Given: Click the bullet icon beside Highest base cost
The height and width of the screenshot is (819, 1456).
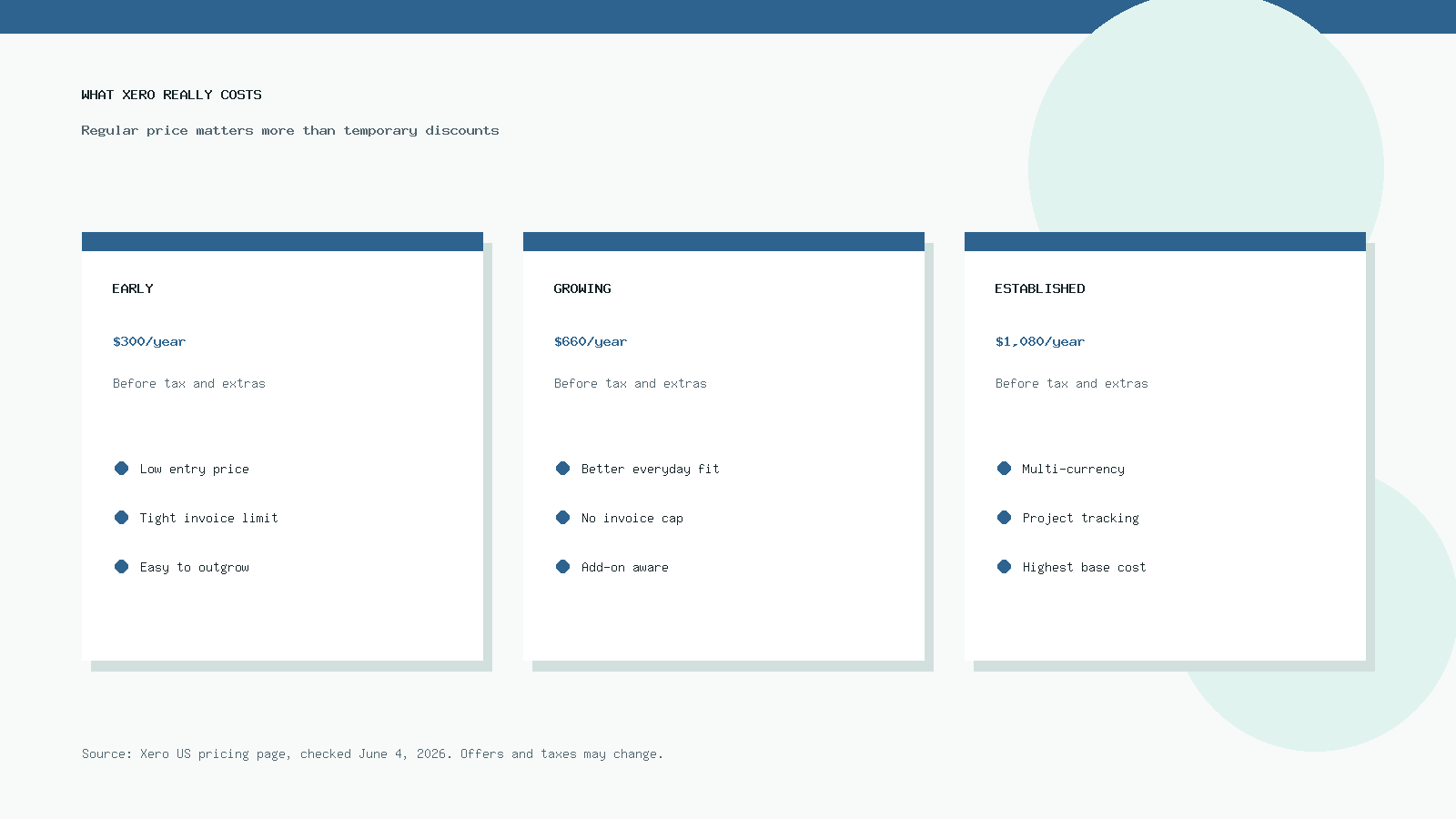Looking at the screenshot, I should (1004, 567).
